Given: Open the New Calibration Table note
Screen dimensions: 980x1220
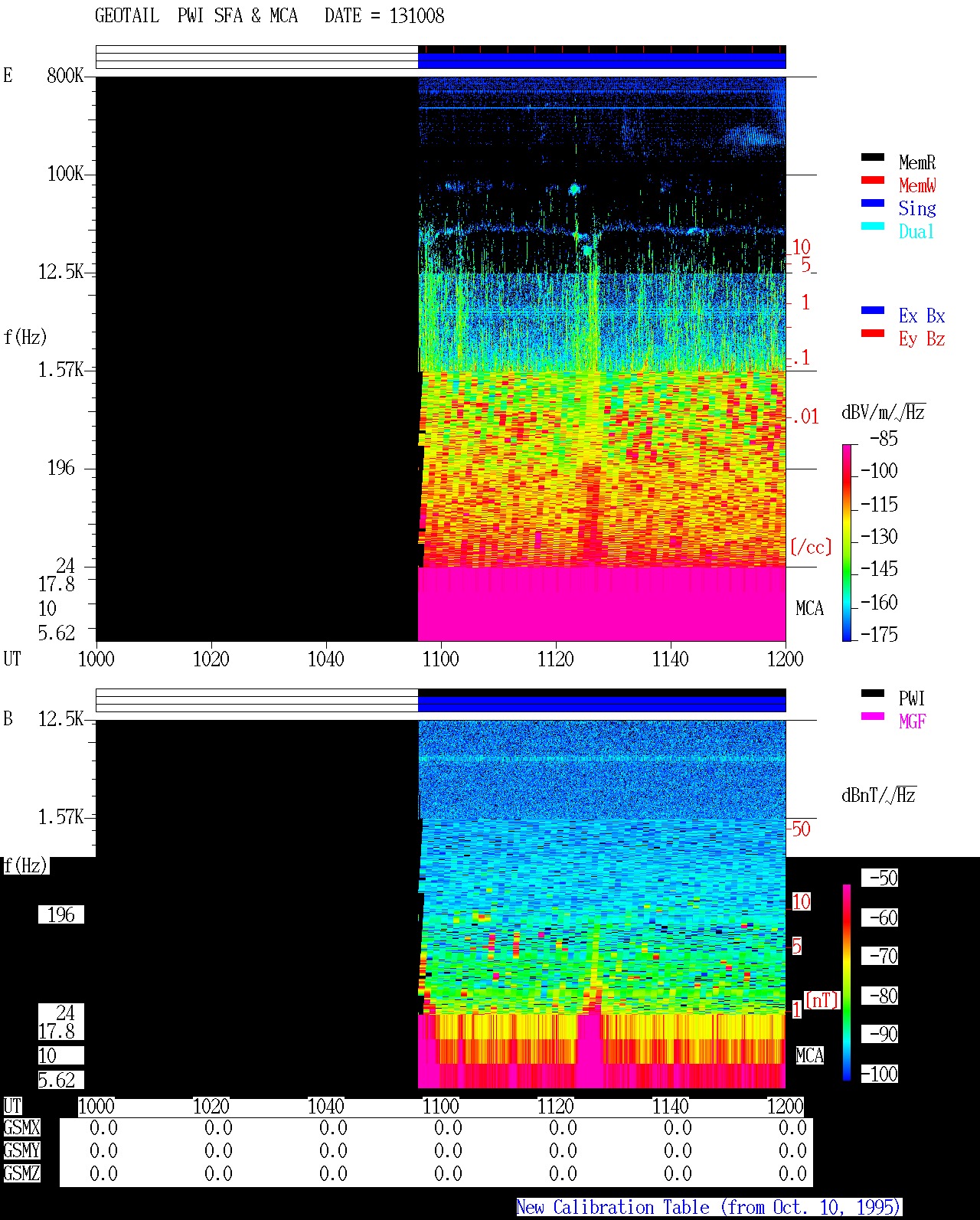Looking at the screenshot, I should 709,1208.
